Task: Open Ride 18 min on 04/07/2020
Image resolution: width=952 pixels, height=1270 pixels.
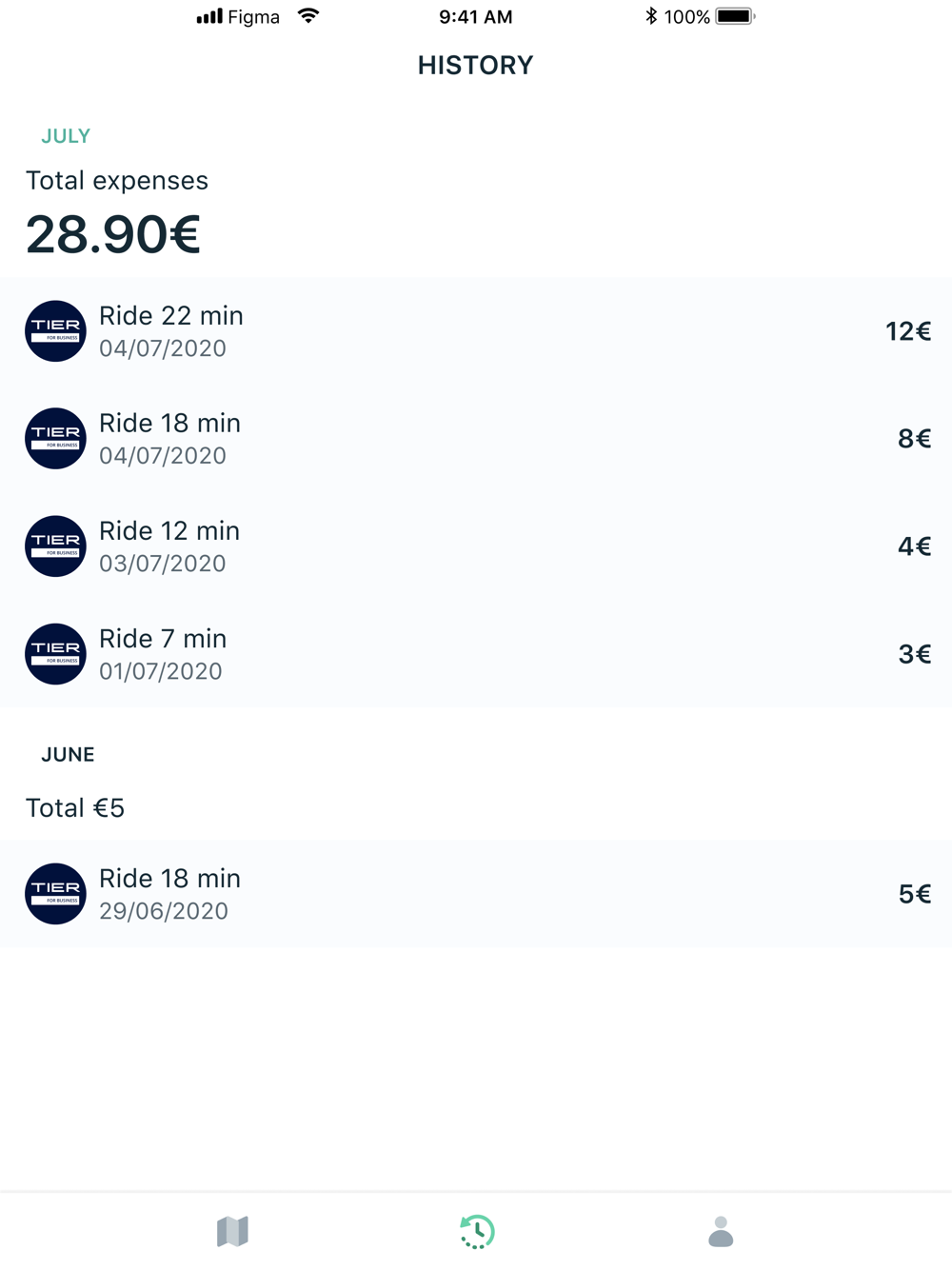Action: pos(476,439)
